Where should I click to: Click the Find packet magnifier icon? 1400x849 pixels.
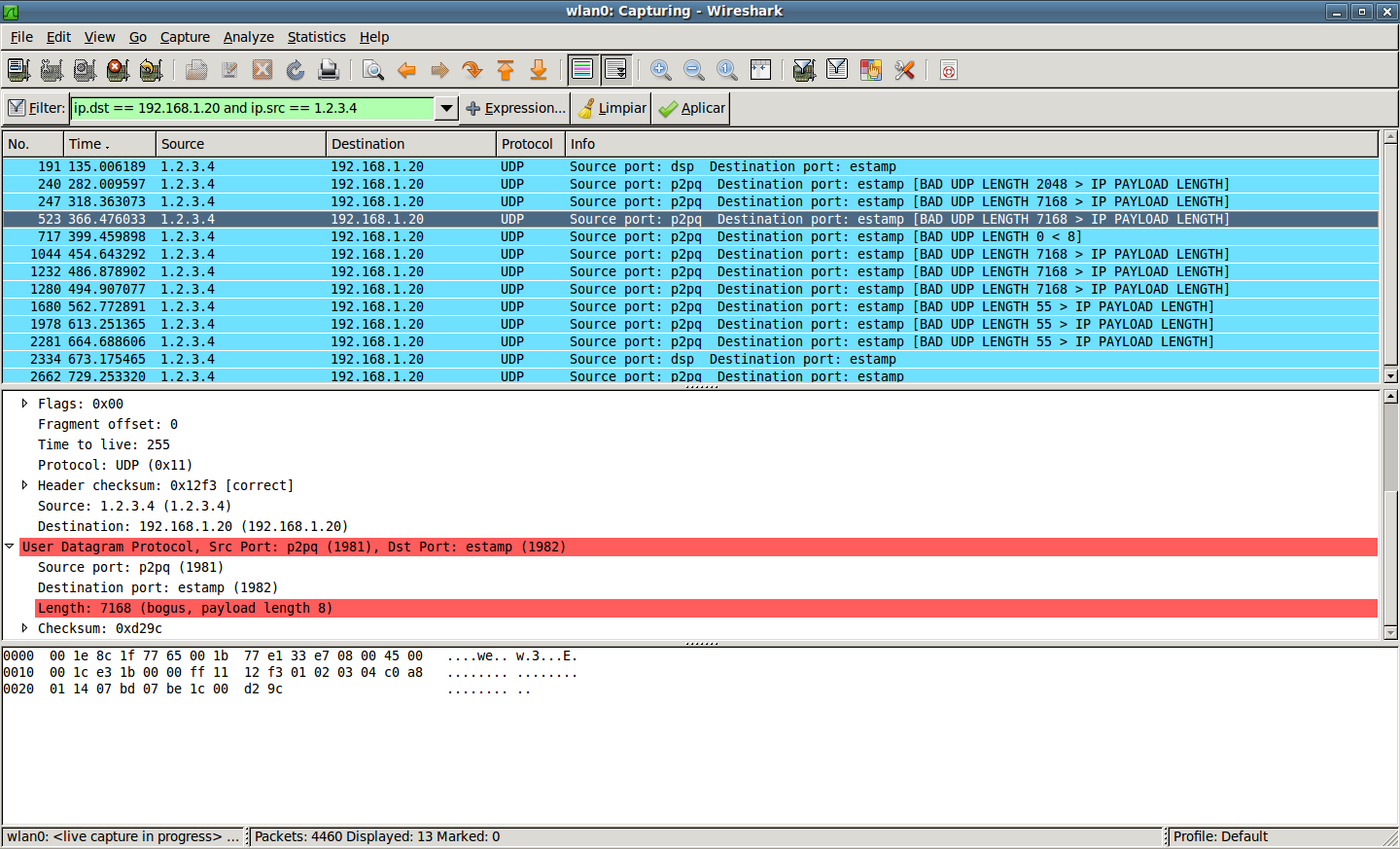372,70
